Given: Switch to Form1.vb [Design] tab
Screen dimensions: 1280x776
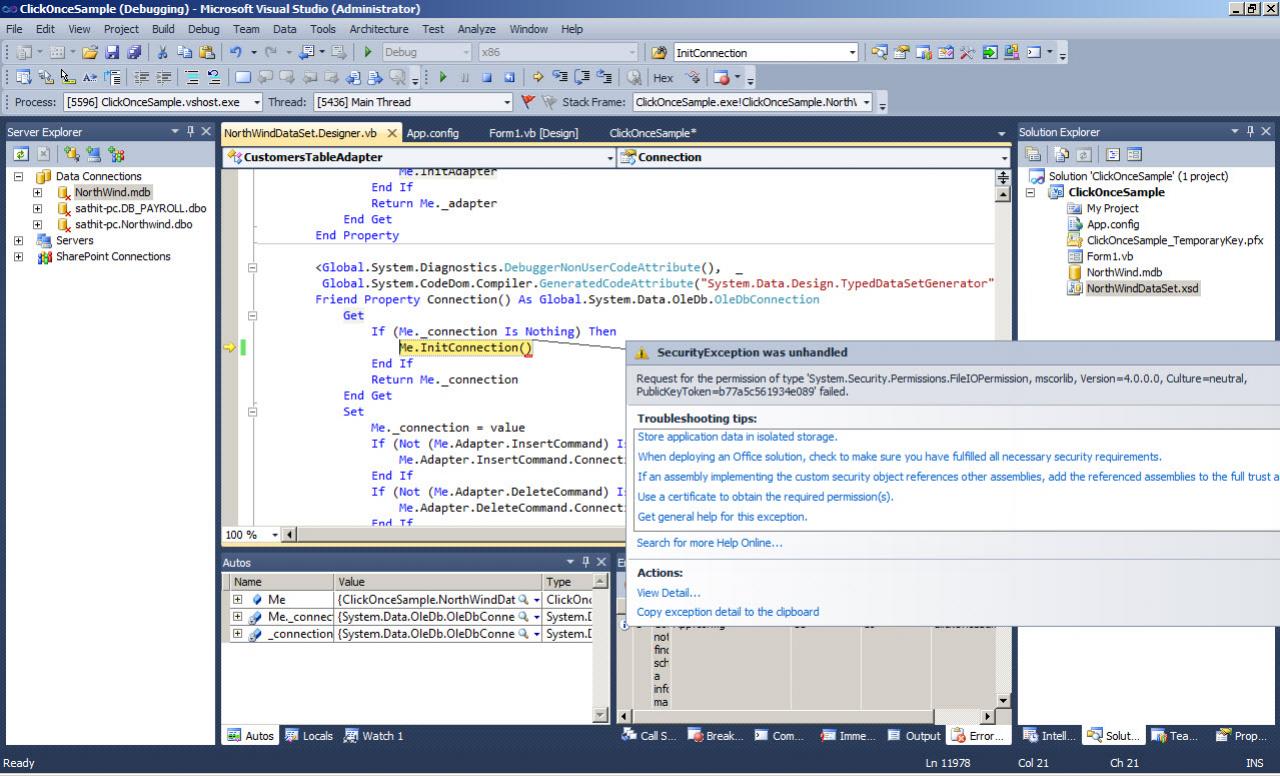Looking at the screenshot, I should click(x=533, y=133).
